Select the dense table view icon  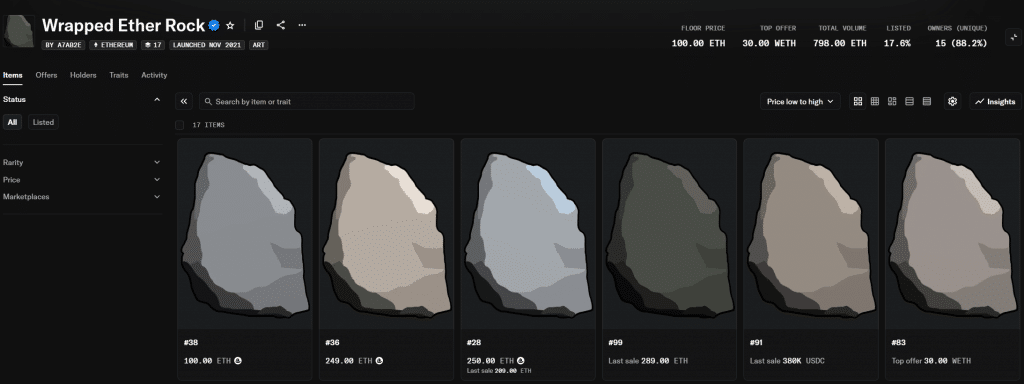pos(927,101)
